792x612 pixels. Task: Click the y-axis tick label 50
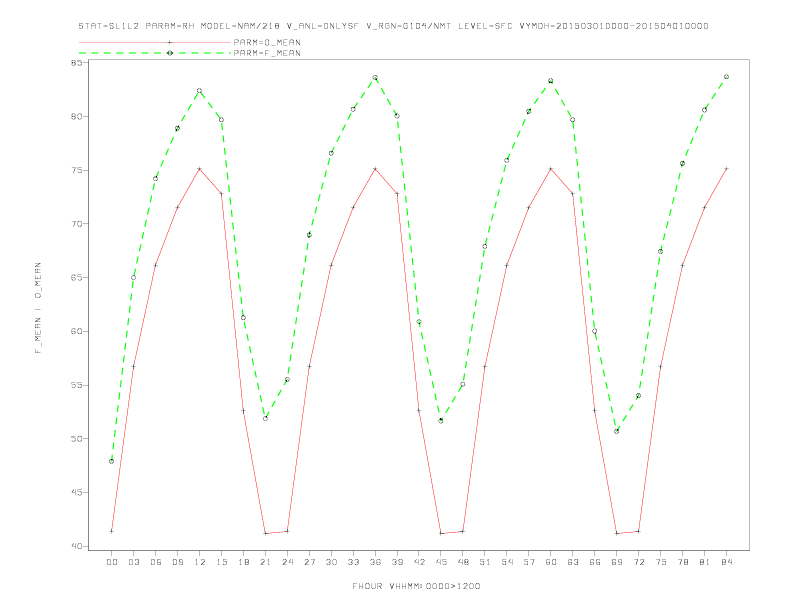[x=76, y=439]
